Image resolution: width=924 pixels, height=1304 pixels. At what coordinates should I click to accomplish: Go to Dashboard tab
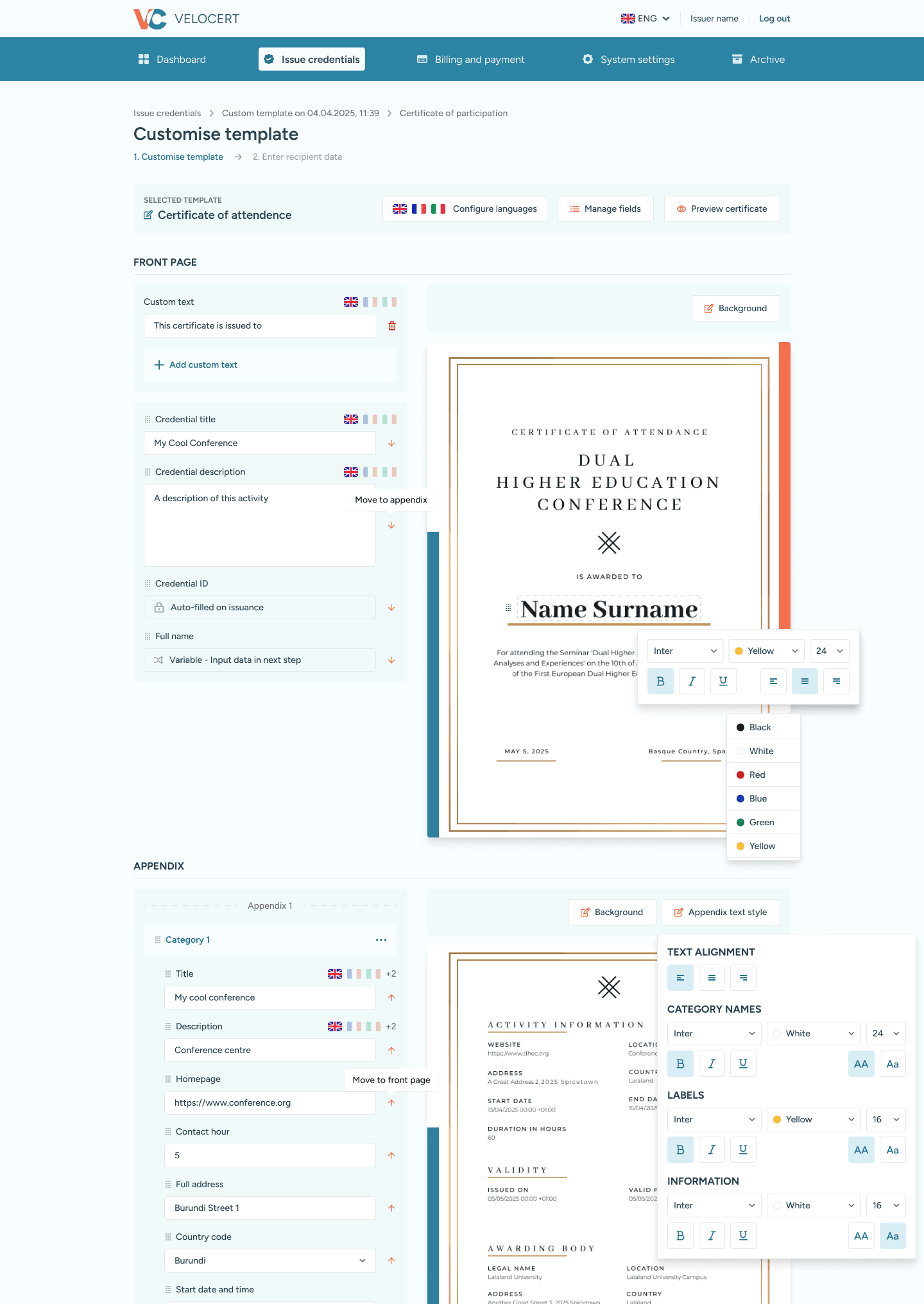coord(172,59)
